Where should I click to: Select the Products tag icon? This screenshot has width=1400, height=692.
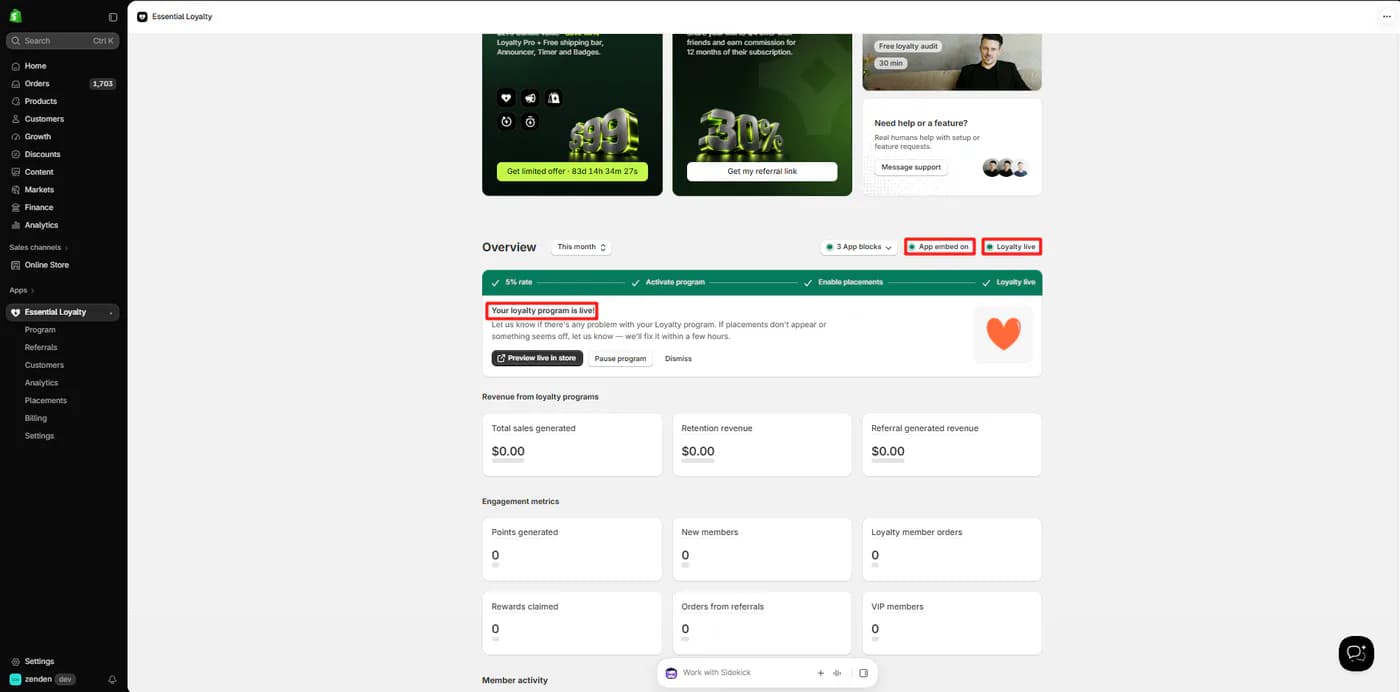pyautogui.click(x=16, y=101)
